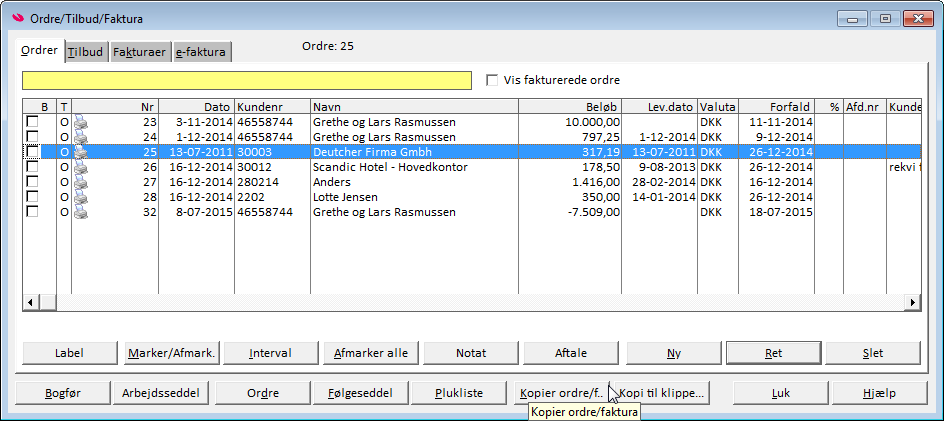
Task: Close the dialog with Luk
Action: click(x=780, y=394)
